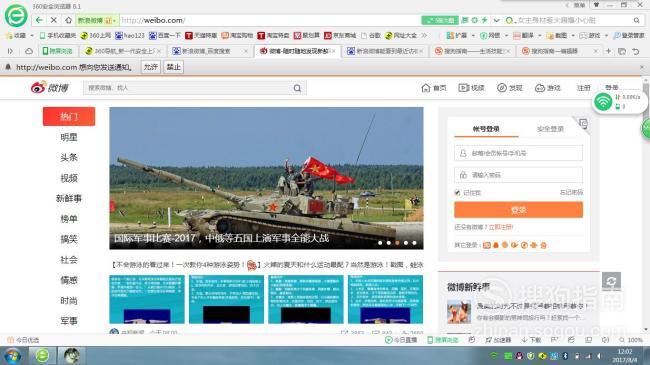
Task: Select the first carousel dot indicator
Action: click(380, 243)
